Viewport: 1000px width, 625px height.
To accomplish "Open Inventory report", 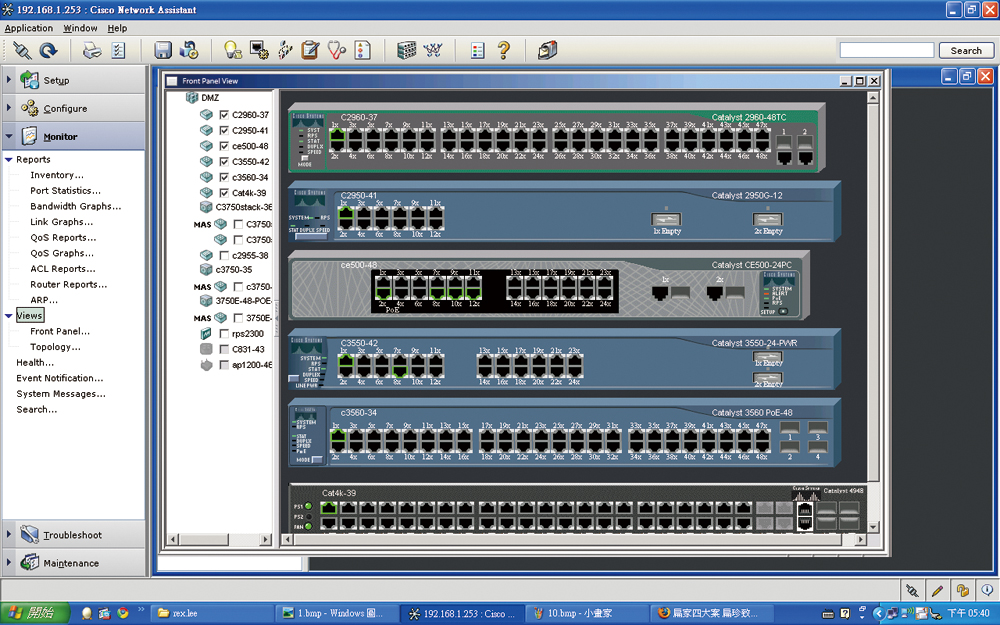I will click(x=57, y=175).
